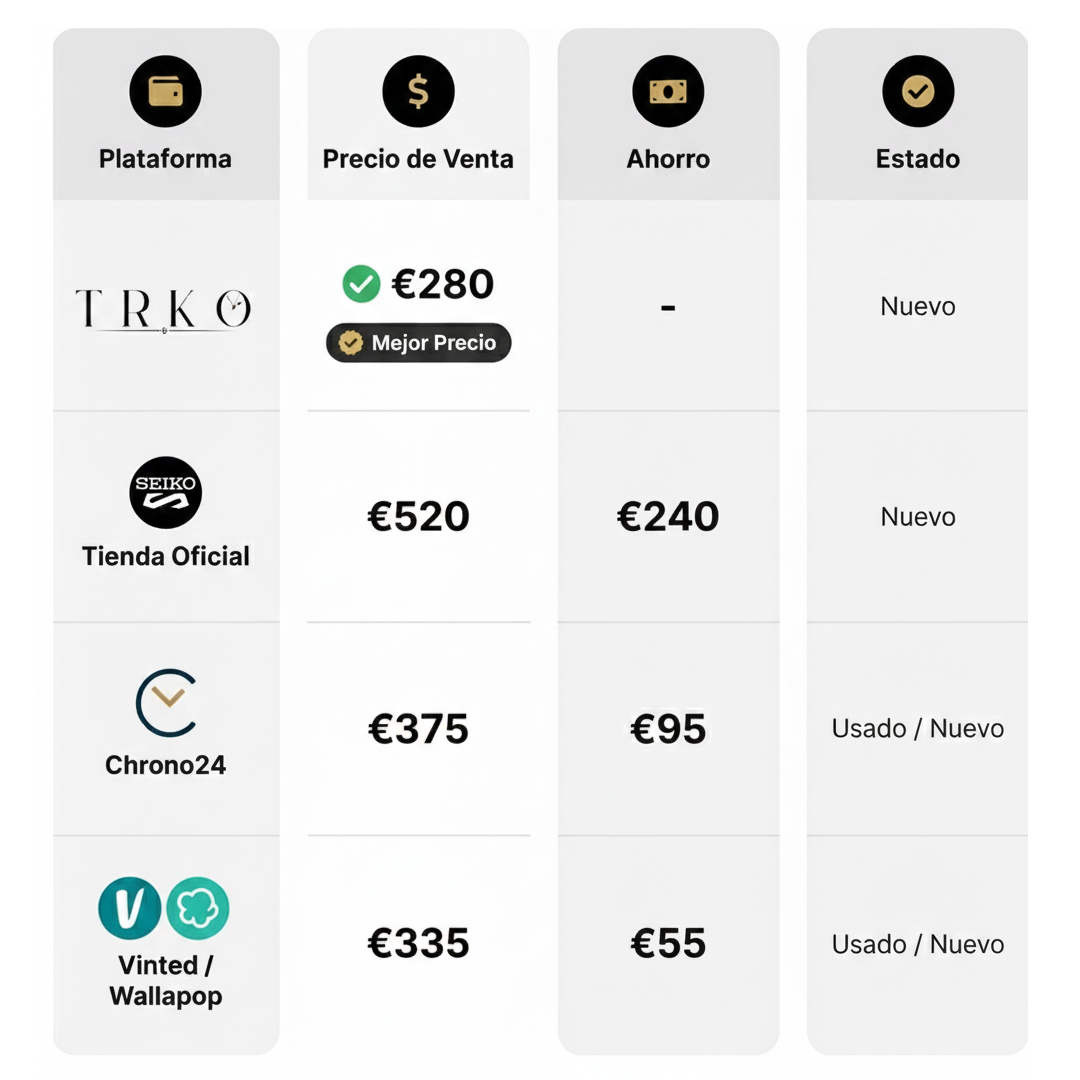Click the dollar sign icon

click(x=418, y=92)
